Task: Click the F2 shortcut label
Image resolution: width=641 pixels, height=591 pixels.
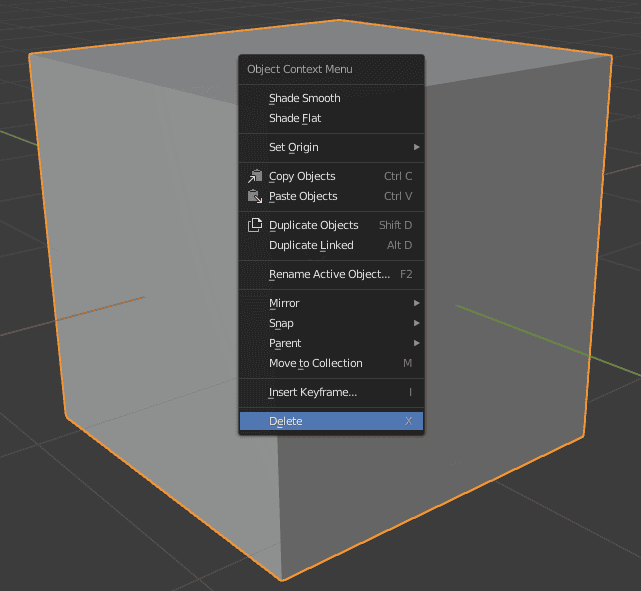Action: [406, 274]
